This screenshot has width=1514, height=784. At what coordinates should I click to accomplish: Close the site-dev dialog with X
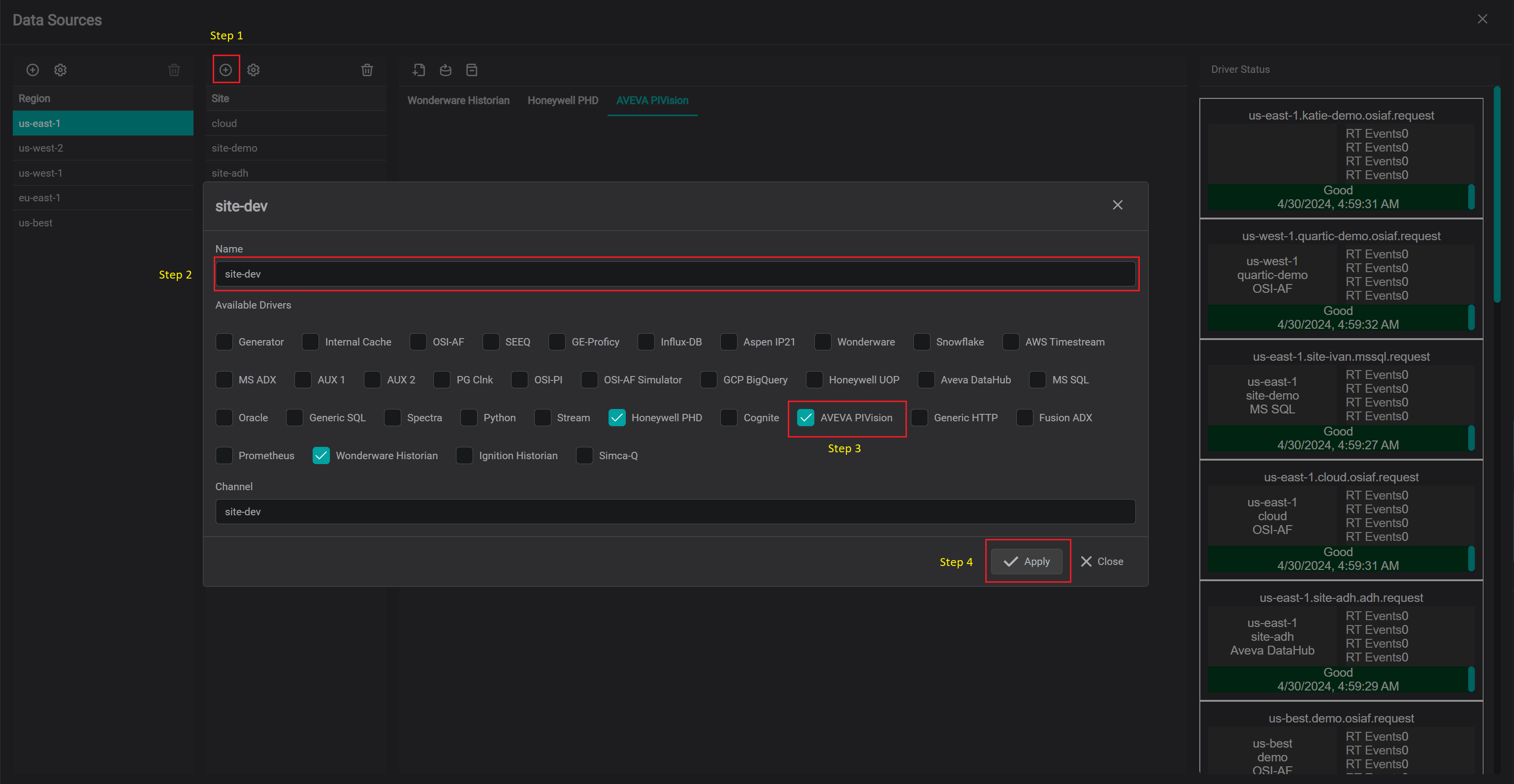pyautogui.click(x=1117, y=205)
